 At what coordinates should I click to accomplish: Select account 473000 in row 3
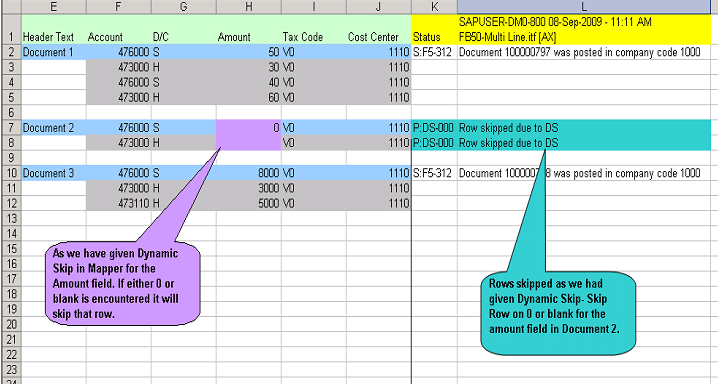(x=119, y=67)
